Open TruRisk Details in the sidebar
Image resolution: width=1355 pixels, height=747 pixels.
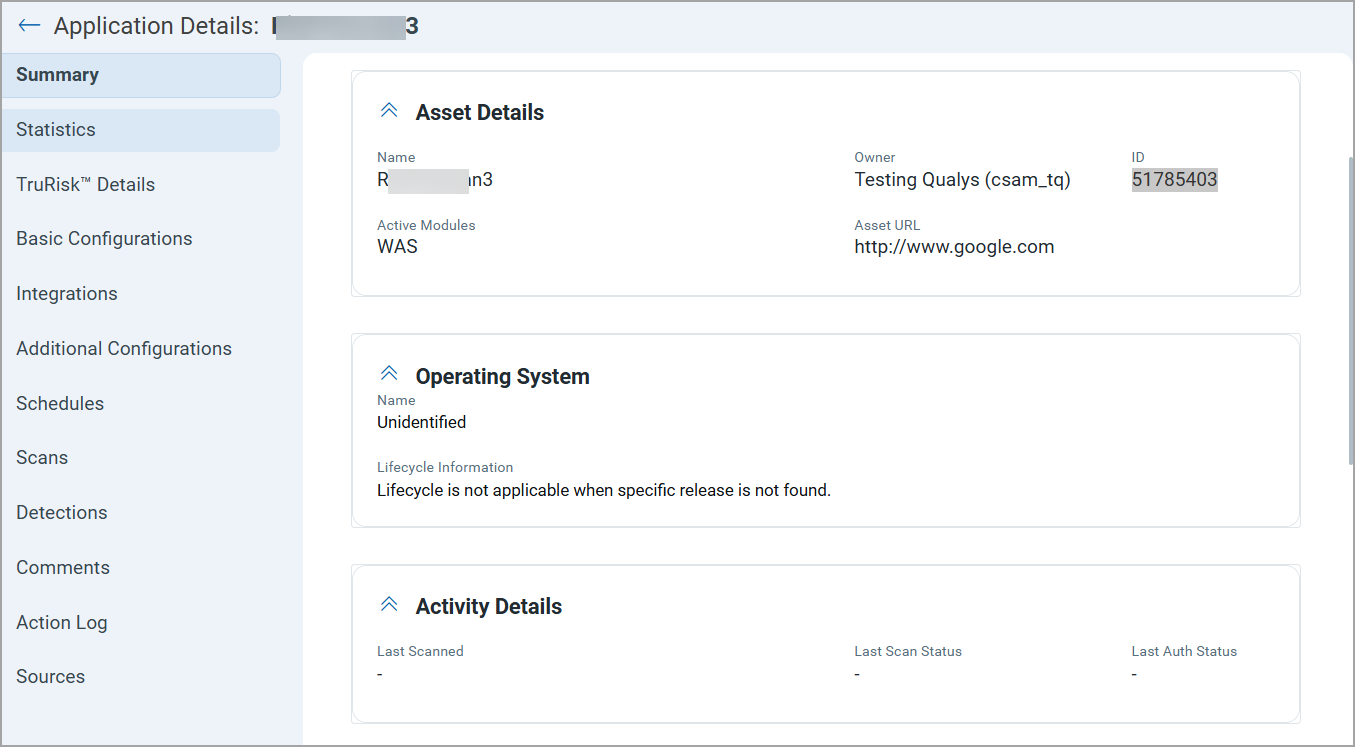click(86, 185)
